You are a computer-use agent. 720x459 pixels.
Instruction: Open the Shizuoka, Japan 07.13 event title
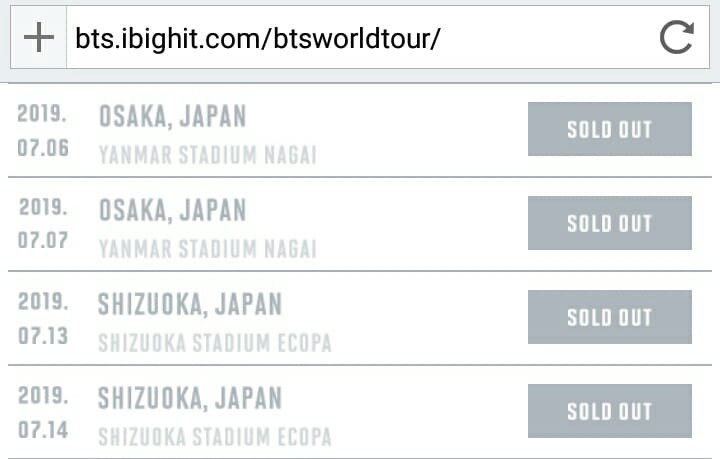point(190,304)
